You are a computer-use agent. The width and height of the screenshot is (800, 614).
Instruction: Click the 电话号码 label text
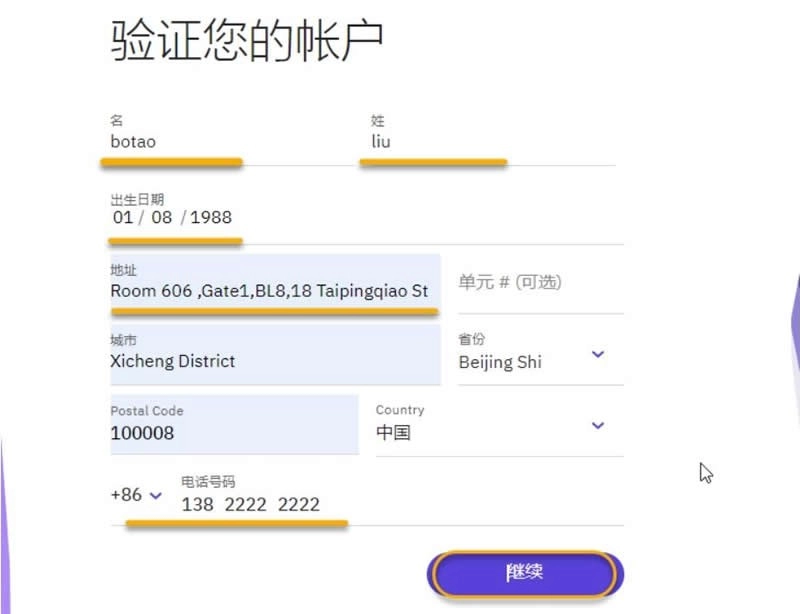208,482
